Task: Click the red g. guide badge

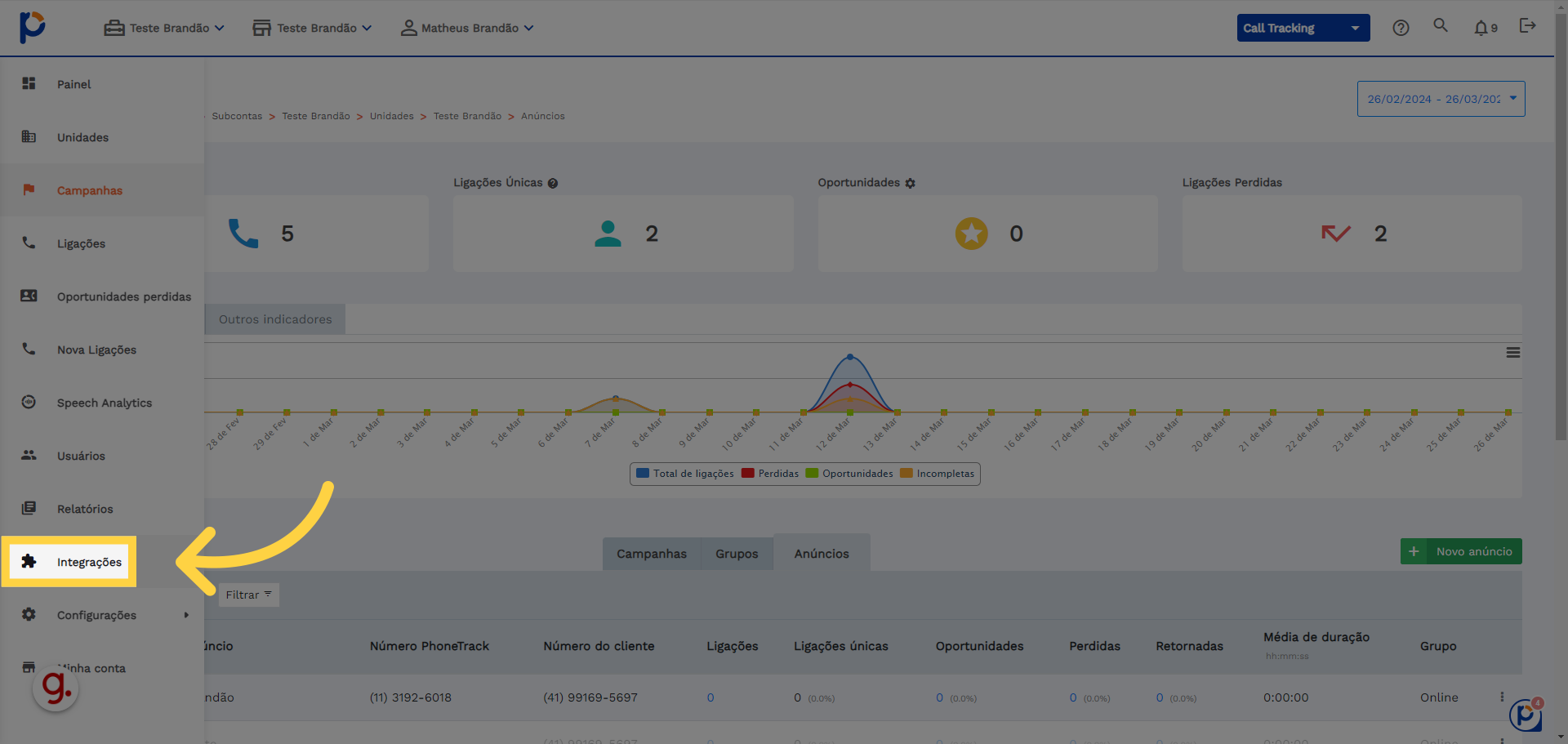Action: pos(56,688)
